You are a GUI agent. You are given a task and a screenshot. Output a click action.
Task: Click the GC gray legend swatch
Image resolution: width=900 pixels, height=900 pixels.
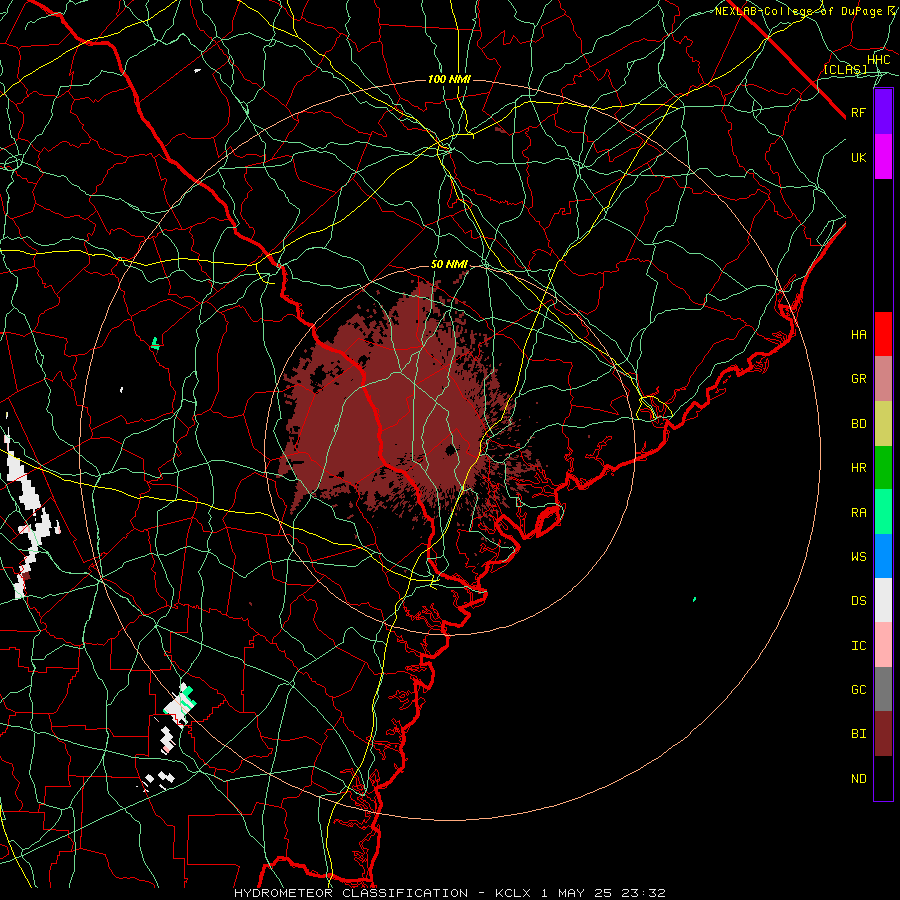[883, 689]
